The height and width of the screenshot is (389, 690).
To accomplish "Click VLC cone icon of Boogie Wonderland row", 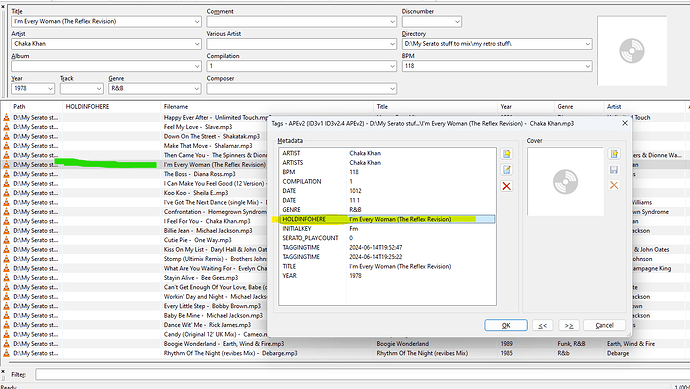I will point(6,344).
